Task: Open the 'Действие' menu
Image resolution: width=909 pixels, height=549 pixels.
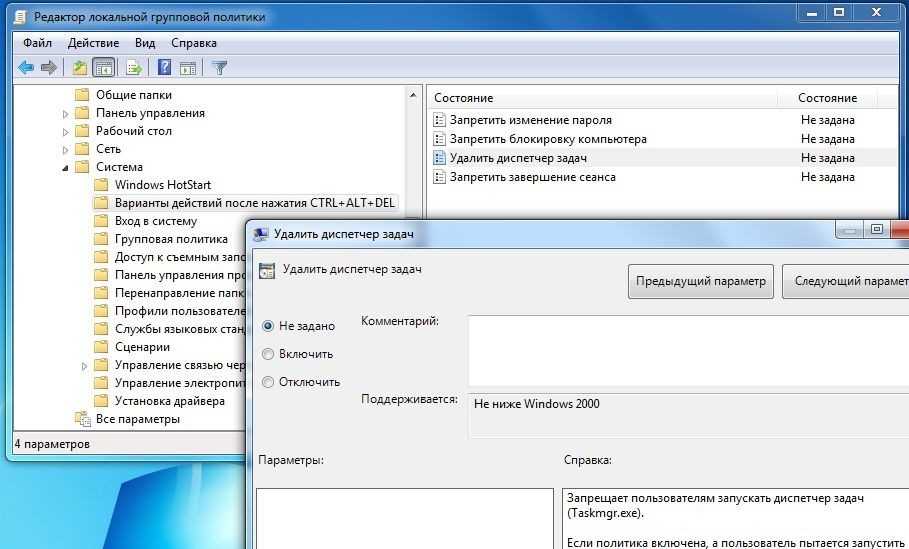Action: (x=93, y=43)
